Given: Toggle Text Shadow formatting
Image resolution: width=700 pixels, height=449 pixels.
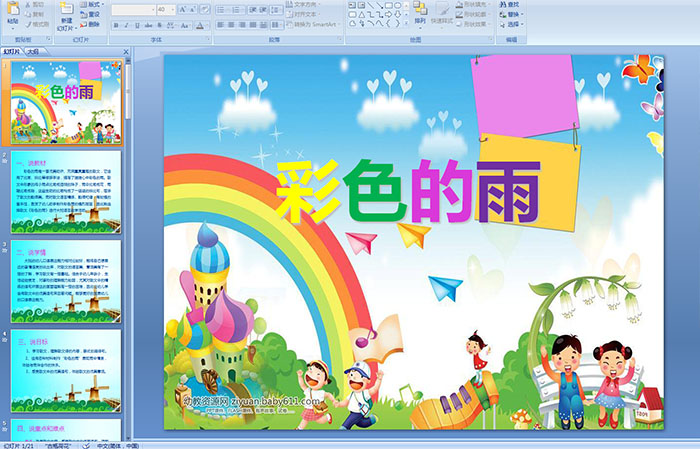Looking at the screenshot, I should [x=159, y=25].
